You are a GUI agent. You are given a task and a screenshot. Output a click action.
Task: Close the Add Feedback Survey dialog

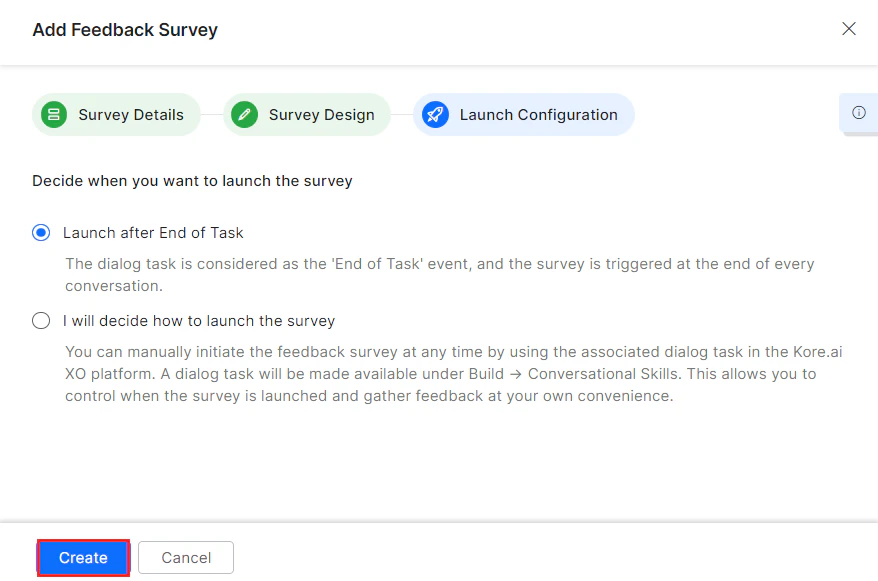pyautogui.click(x=849, y=29)
